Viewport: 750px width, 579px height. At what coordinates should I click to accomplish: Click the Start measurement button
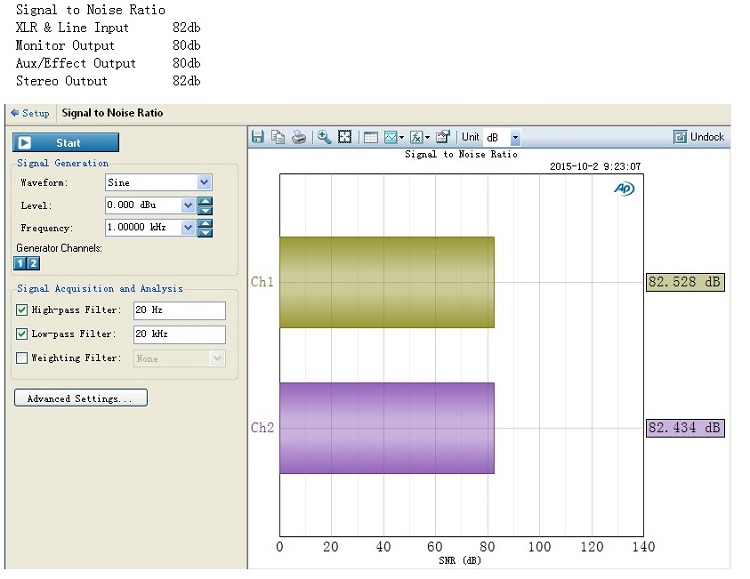tap(67, 143)
